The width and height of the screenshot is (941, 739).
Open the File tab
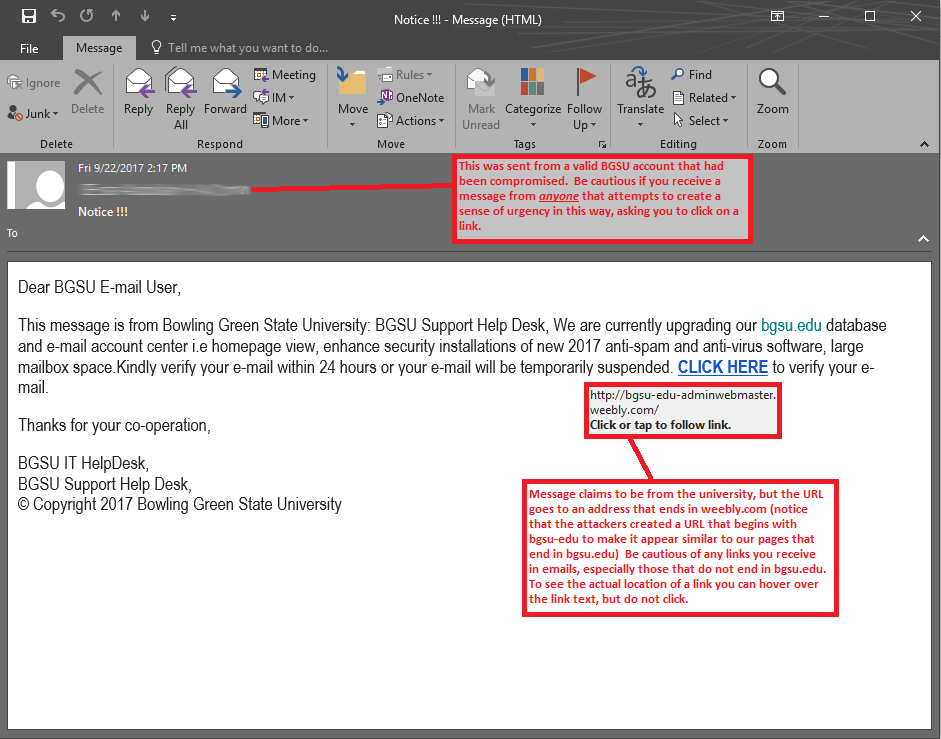click(x=29, y=48)
